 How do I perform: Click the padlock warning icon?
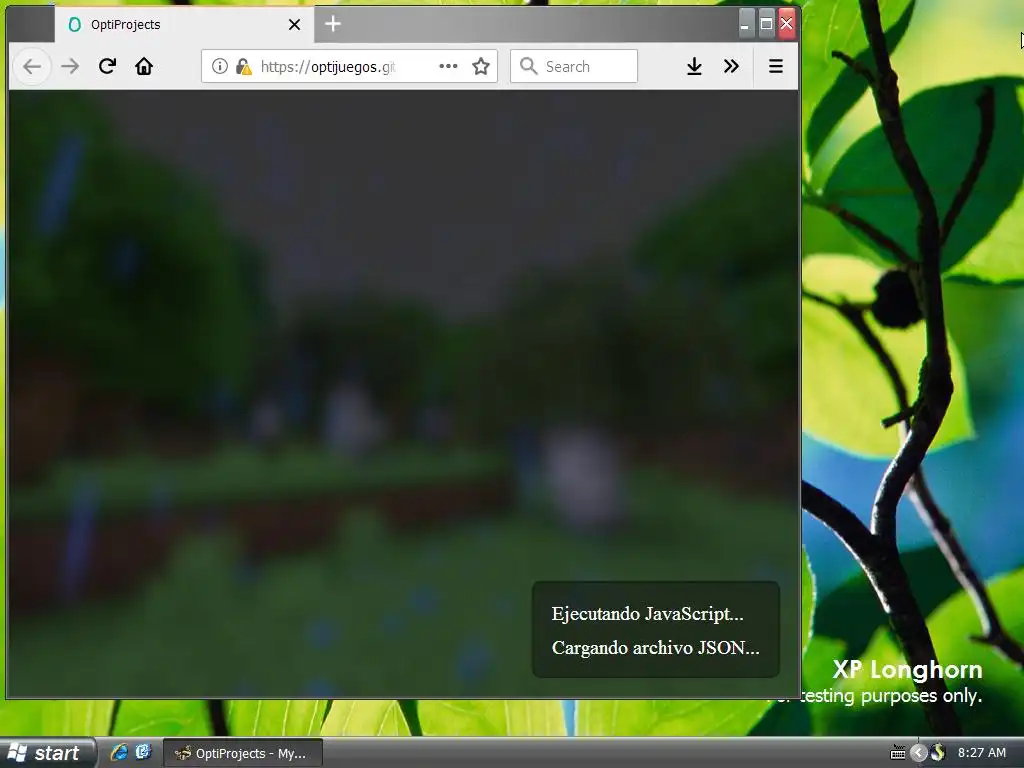tap(244, 66)
